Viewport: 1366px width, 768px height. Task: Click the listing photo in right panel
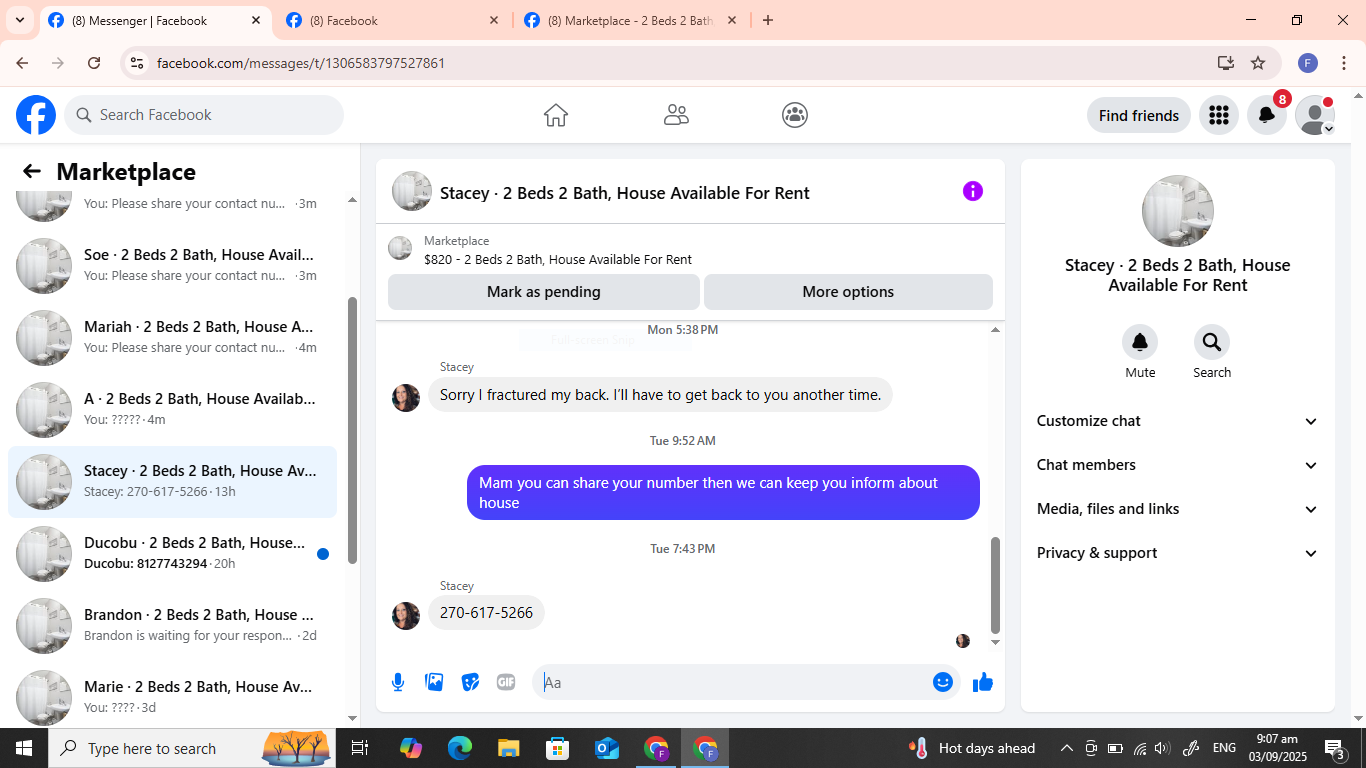pyautogui.click(x=1178, y=211)
